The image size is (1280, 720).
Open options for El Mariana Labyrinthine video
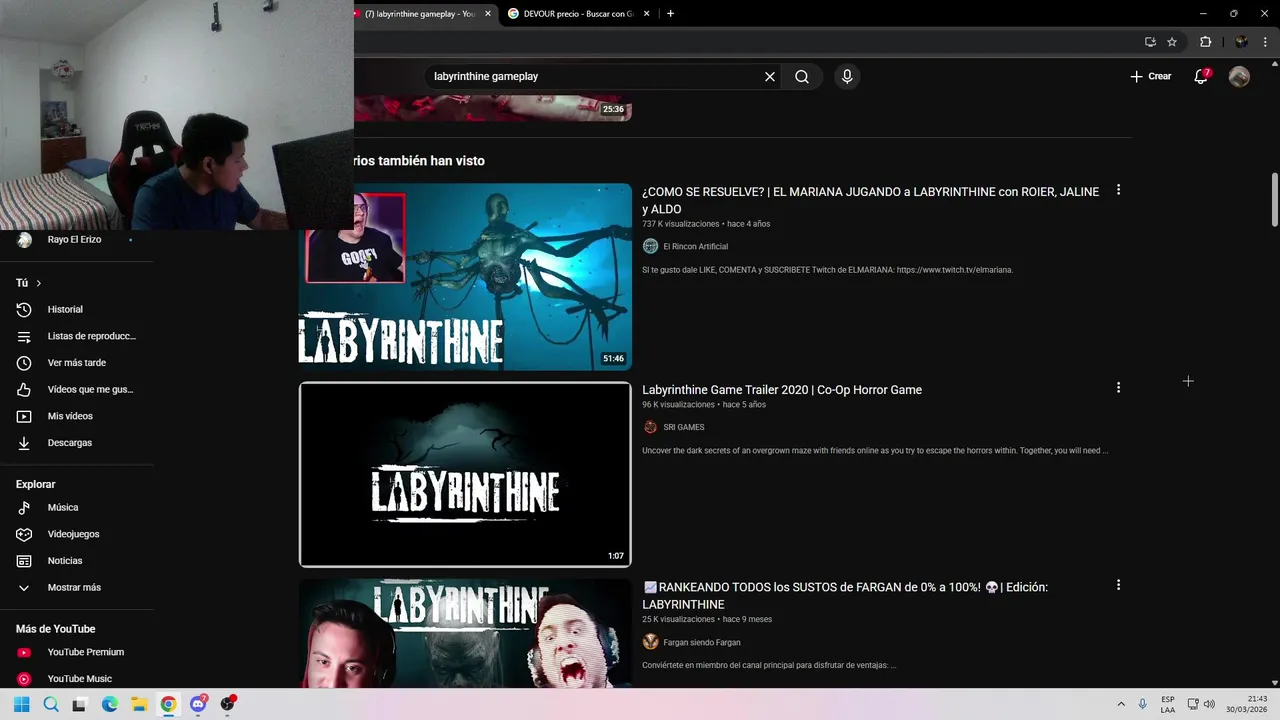click(1118, 190)
